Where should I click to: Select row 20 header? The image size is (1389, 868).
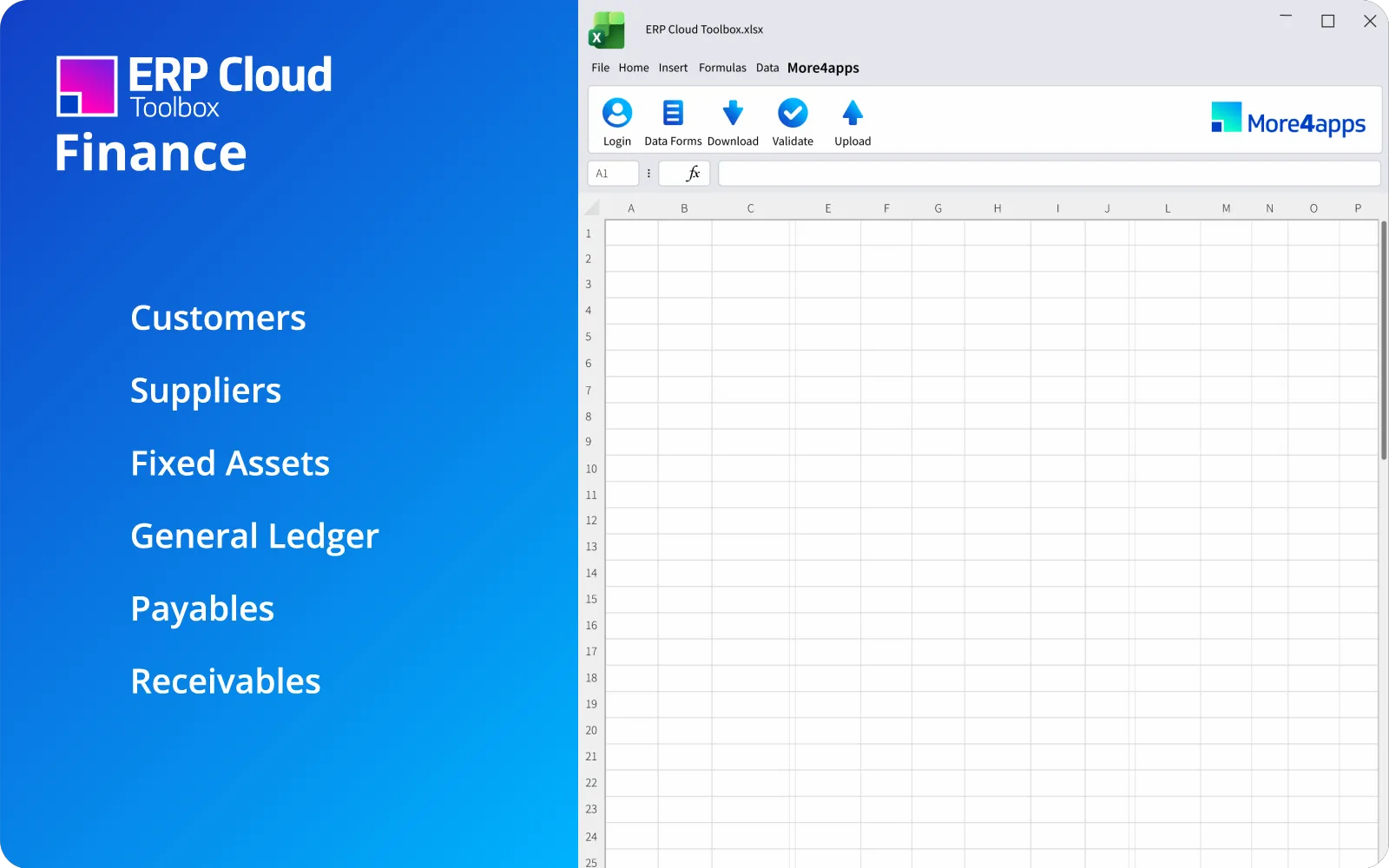[x=591, y=730]
